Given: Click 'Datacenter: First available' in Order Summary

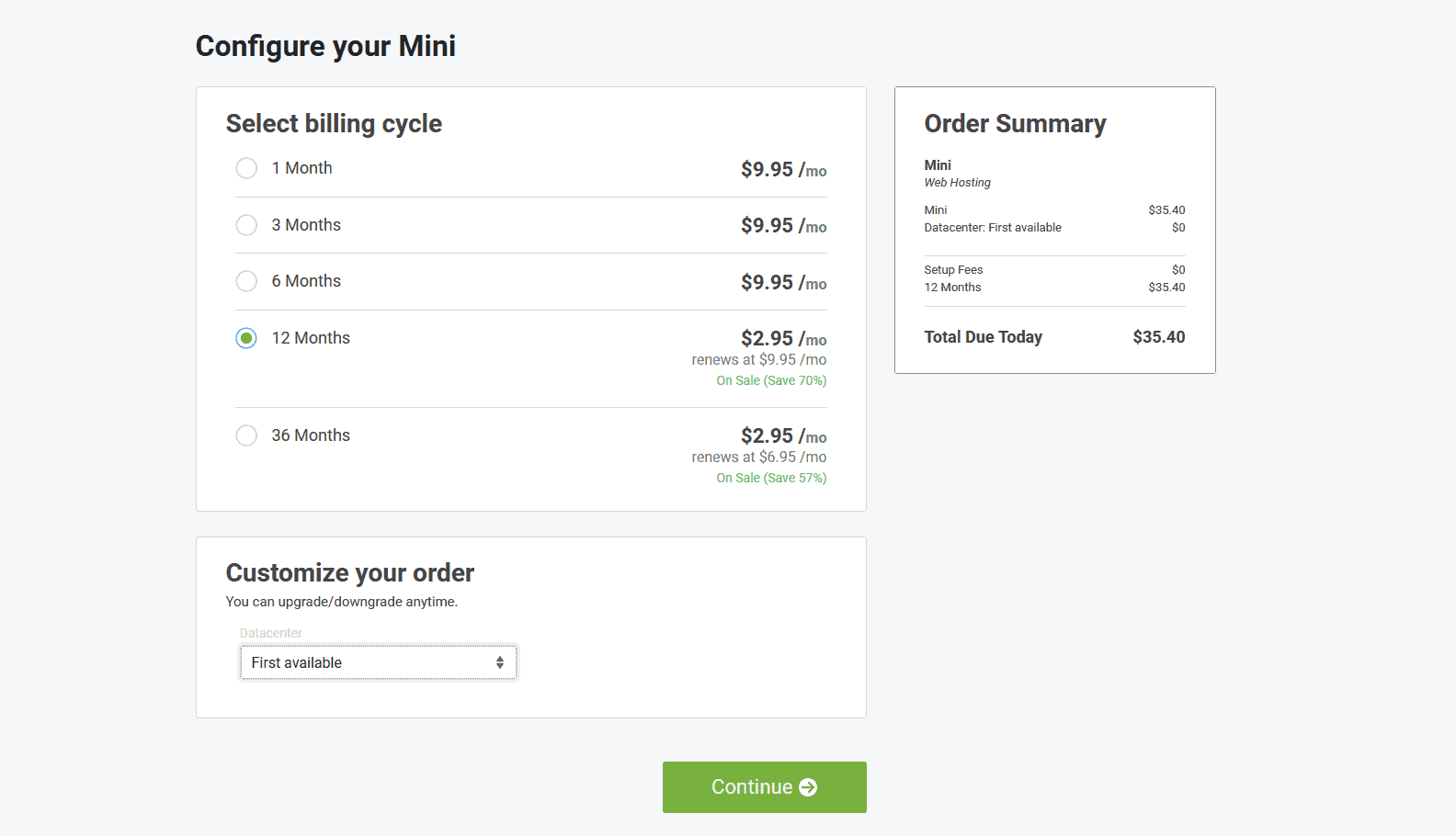Looking at the screenshot, I should point(993,228).
